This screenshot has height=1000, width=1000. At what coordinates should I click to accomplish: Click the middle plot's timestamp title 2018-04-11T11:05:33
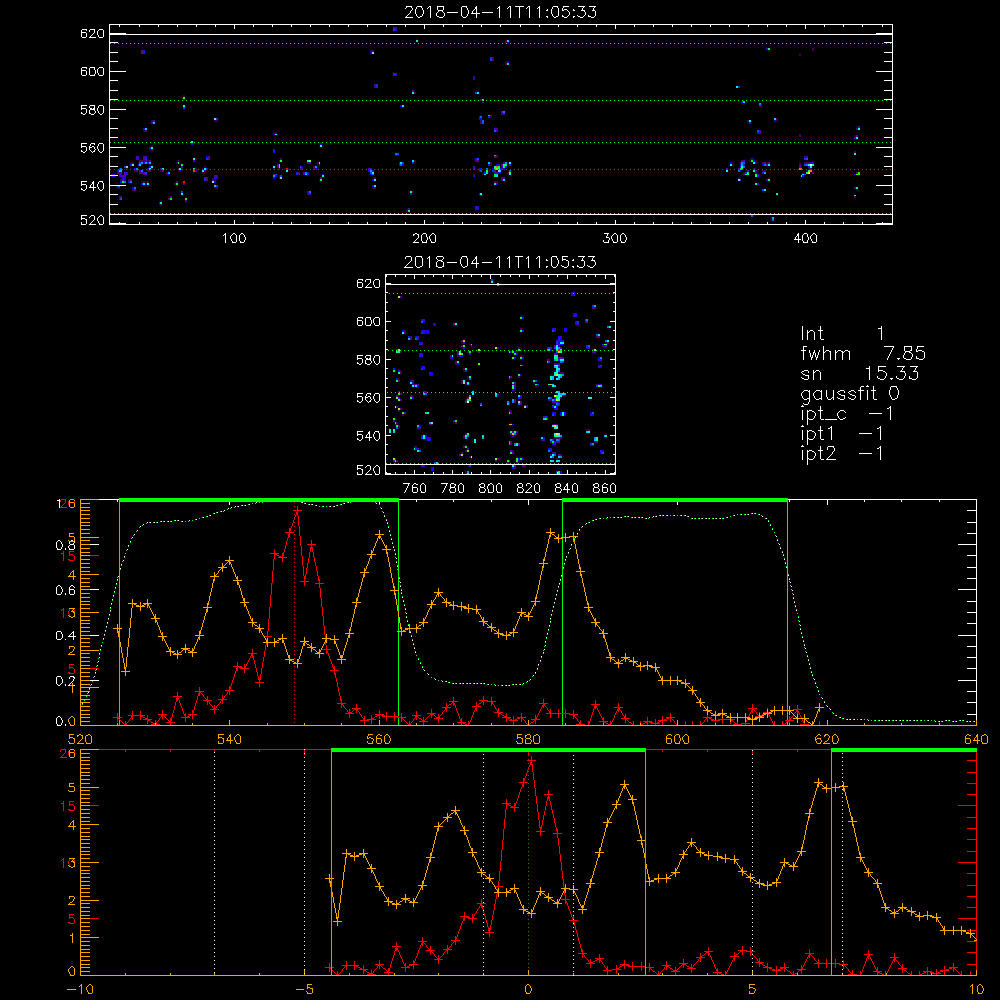tap(501, 262)
